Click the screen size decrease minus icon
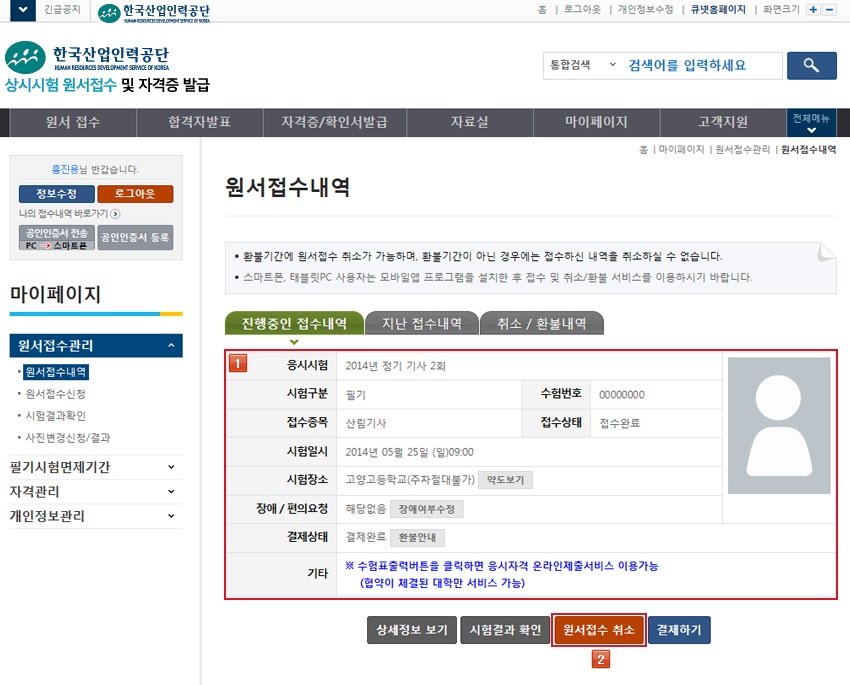The height and width of the screenshot is (685, 850). coord(829,9)
